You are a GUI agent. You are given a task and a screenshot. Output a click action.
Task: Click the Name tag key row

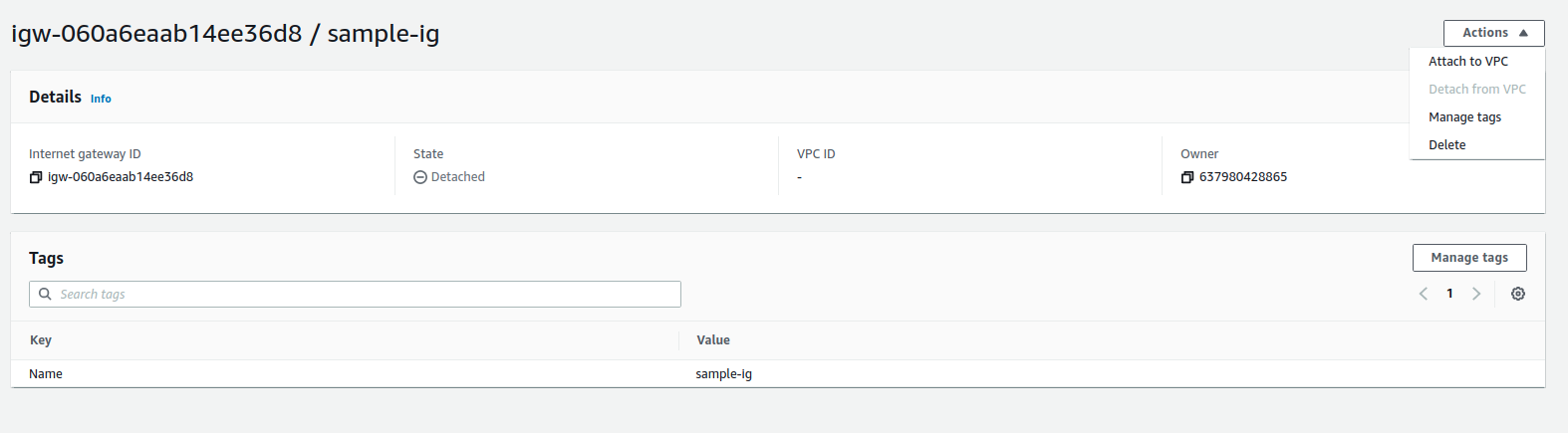tap(46, 374)
